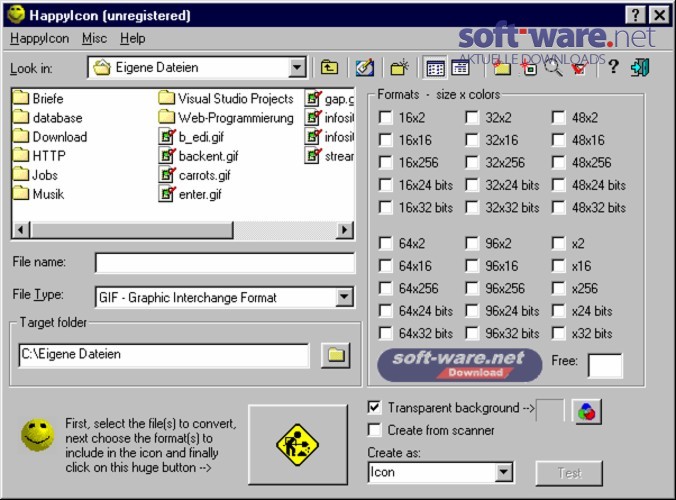Open the Misc menu
Screen dimensions: 676x500
point(94,38)
